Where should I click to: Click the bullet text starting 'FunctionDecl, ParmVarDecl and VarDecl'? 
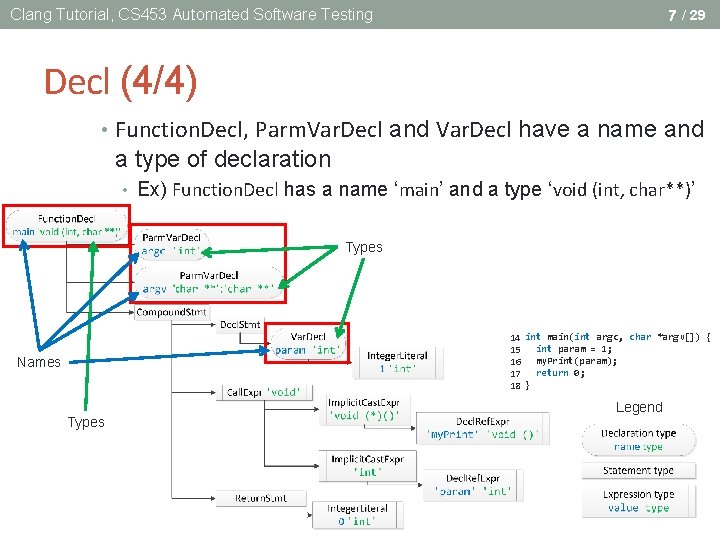410,144
